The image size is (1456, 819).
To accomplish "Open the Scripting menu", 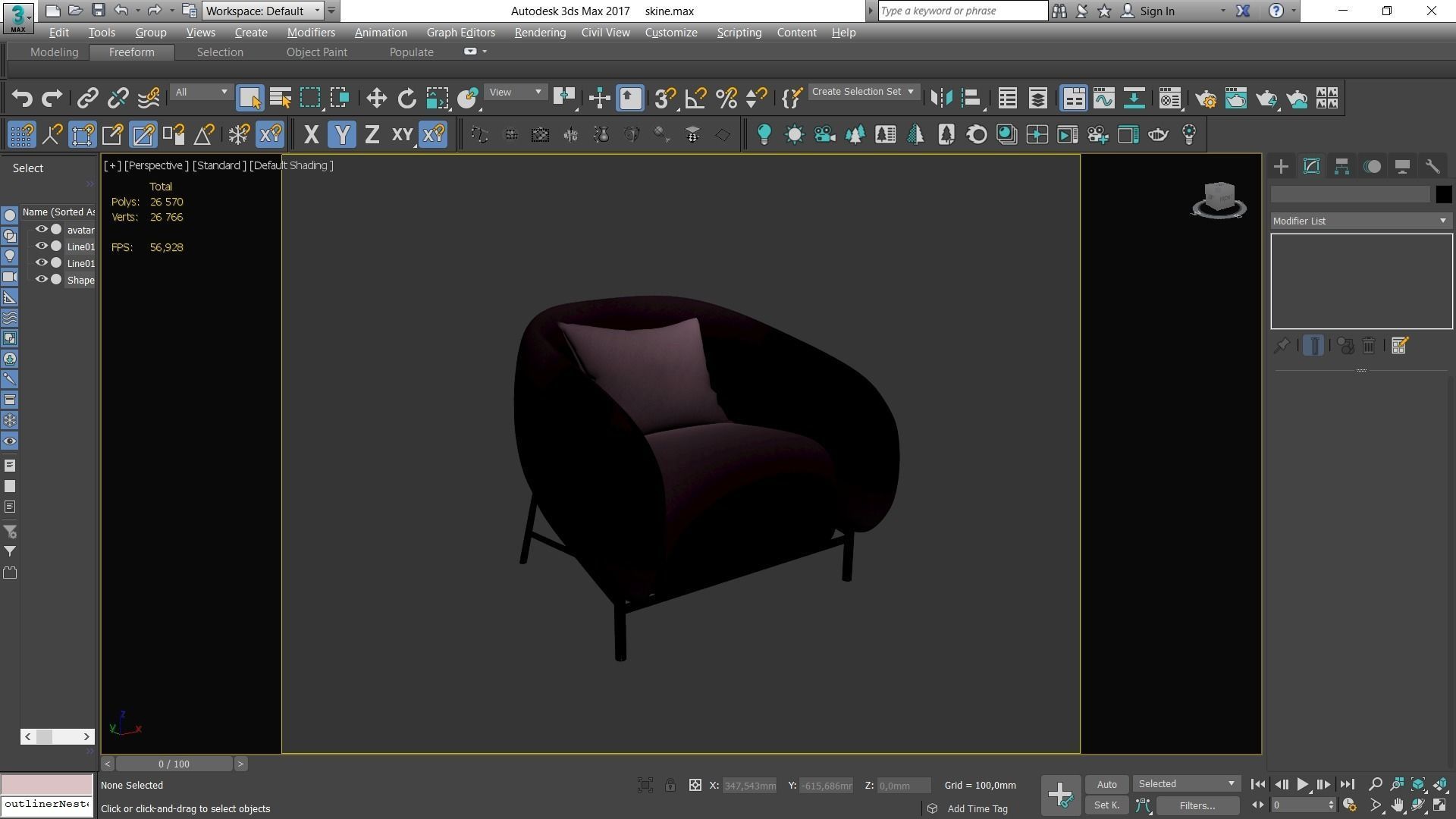I will click(x=739, y=33).
